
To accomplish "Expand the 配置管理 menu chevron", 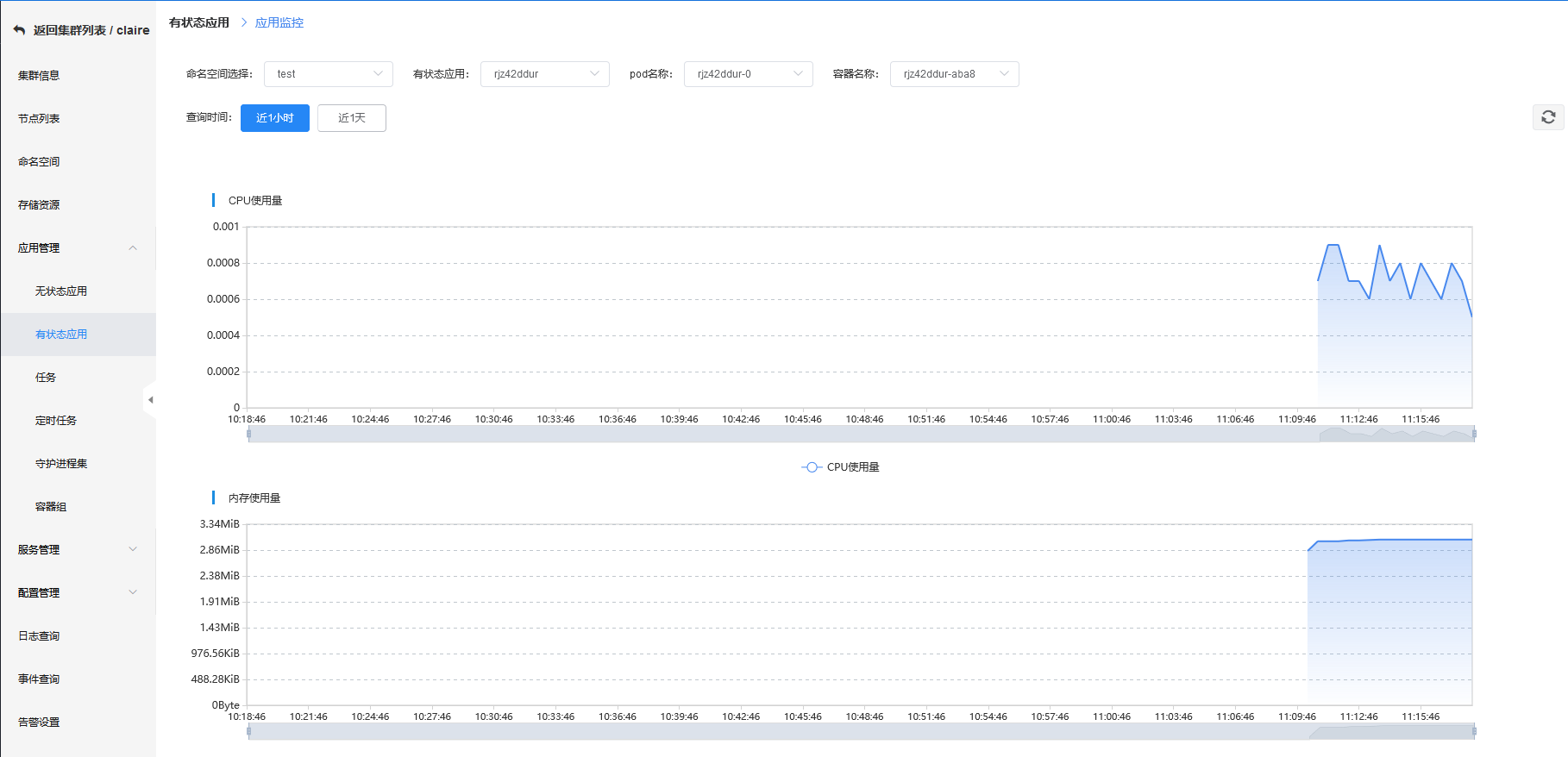I will [133, 592].
